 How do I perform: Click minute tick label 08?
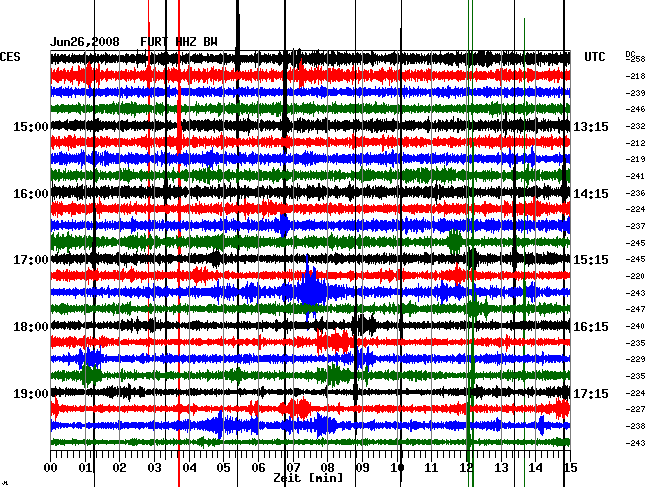(x=327, y=468)
